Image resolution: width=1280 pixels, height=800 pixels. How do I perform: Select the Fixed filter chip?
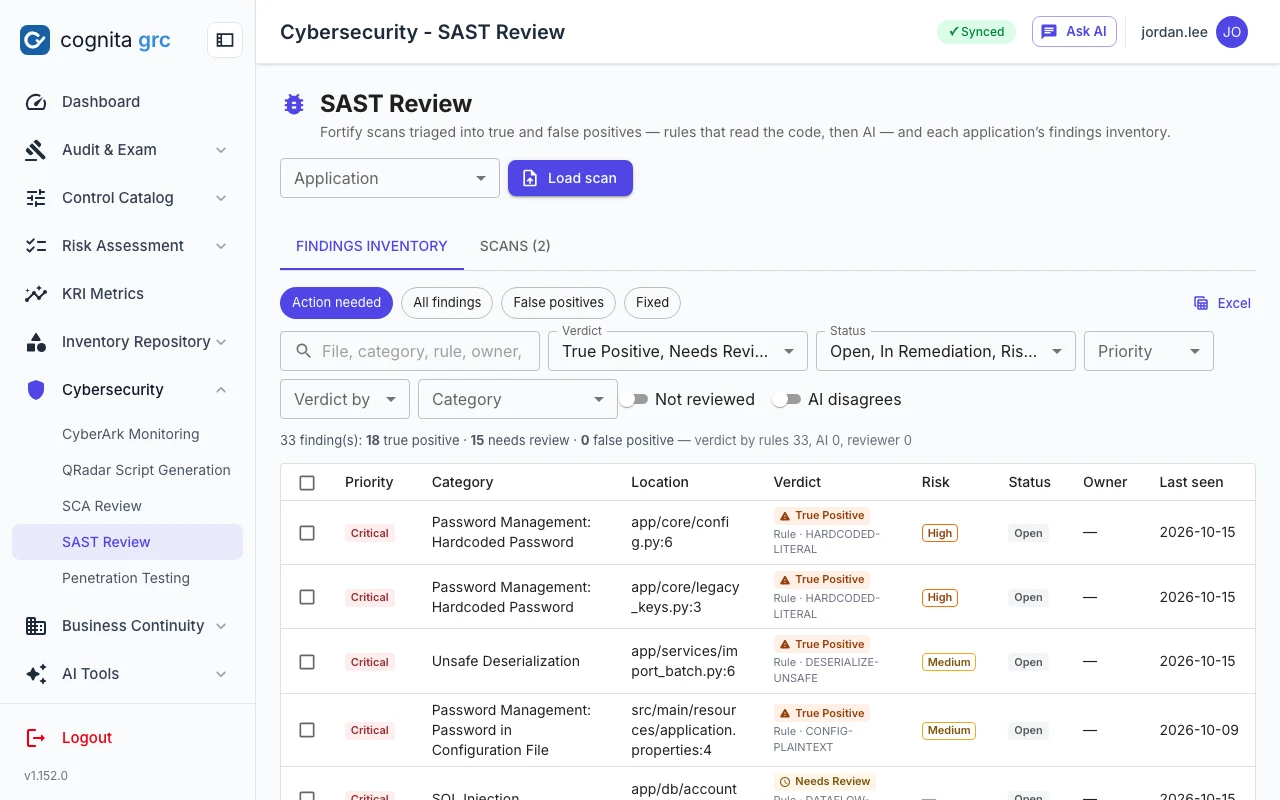pyautogui.click(x=652, y=303)
